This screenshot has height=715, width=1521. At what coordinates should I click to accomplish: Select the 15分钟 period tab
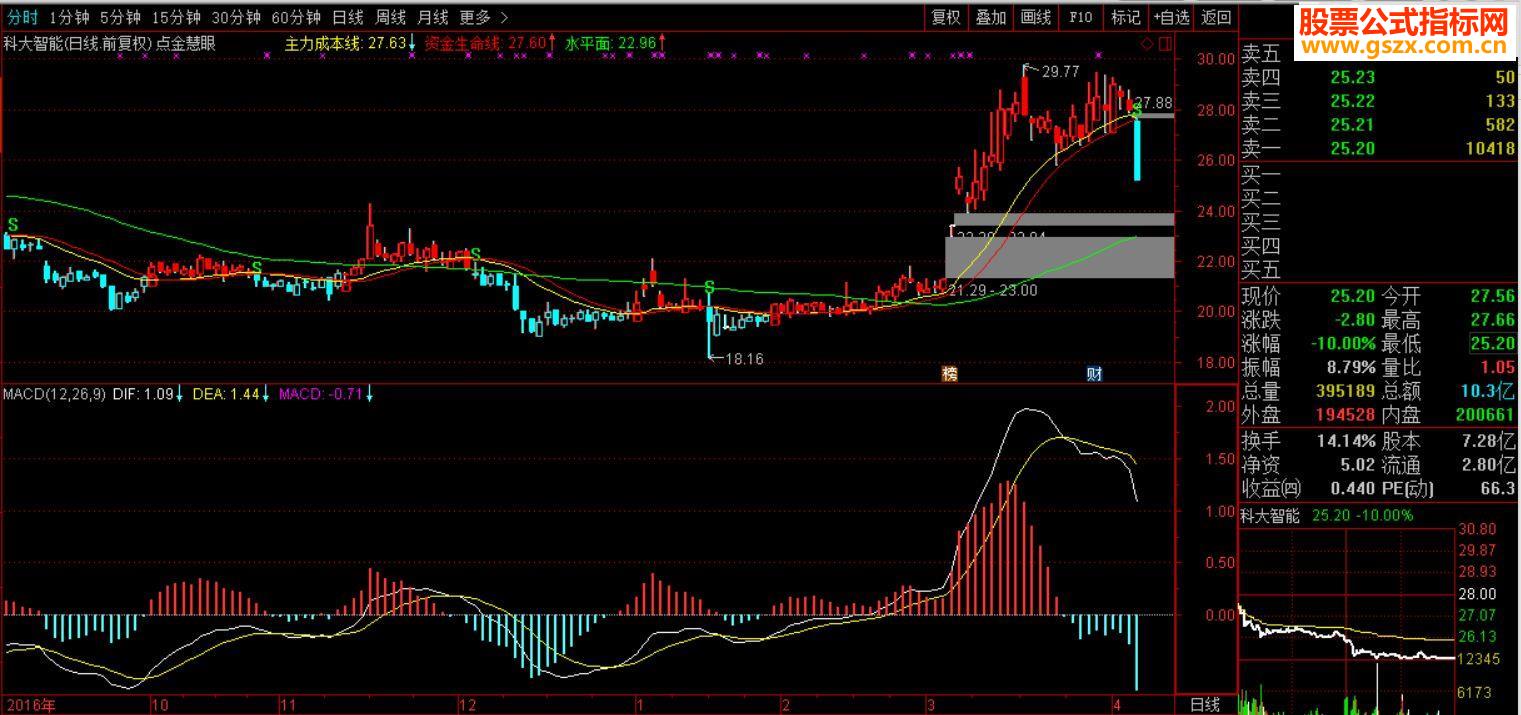click(176, 17)
